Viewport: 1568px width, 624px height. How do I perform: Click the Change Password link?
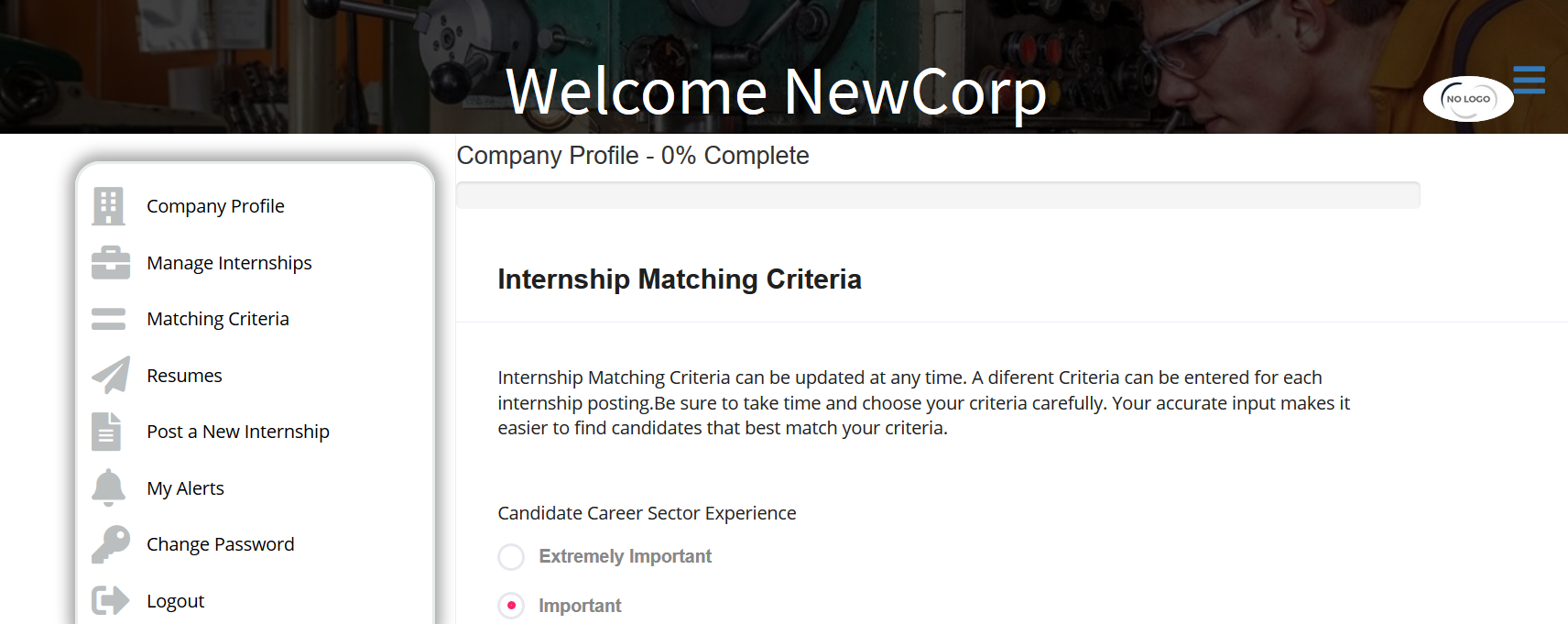(221, 544)
